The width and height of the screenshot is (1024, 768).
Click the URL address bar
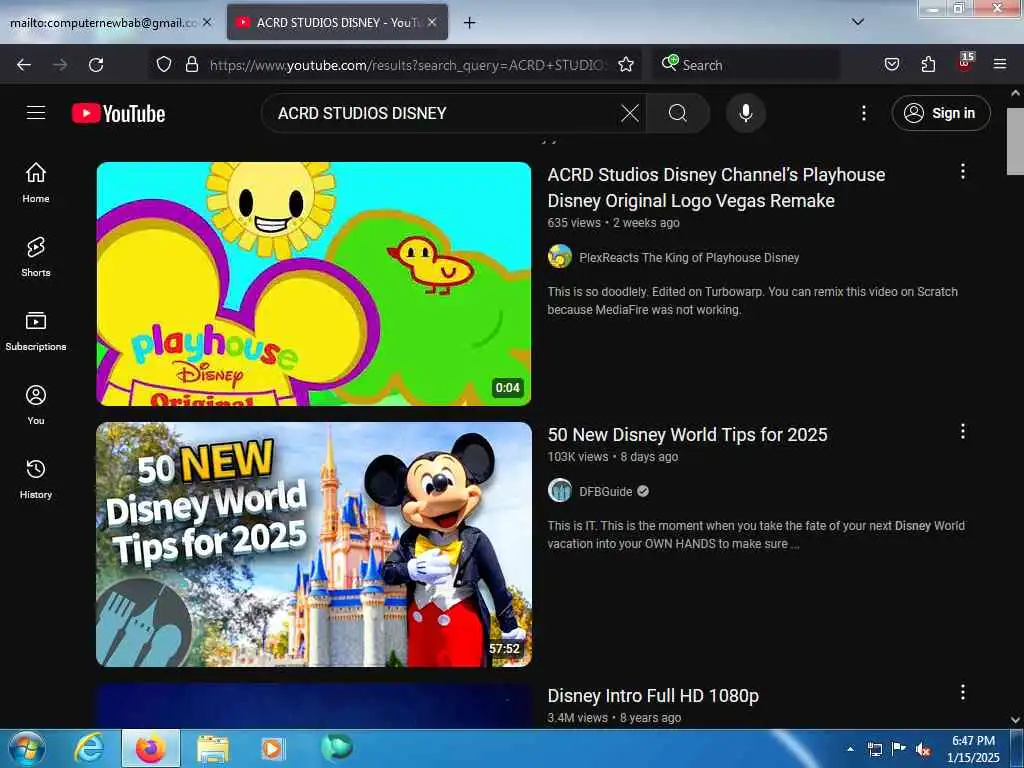[408, 65]
